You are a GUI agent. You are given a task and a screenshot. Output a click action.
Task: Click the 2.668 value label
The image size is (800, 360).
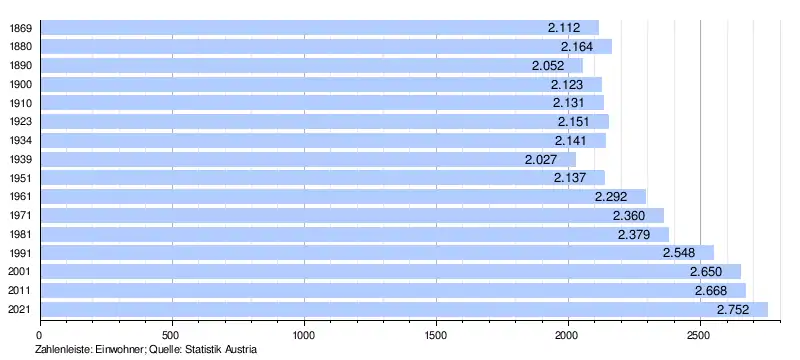point(711,291)
